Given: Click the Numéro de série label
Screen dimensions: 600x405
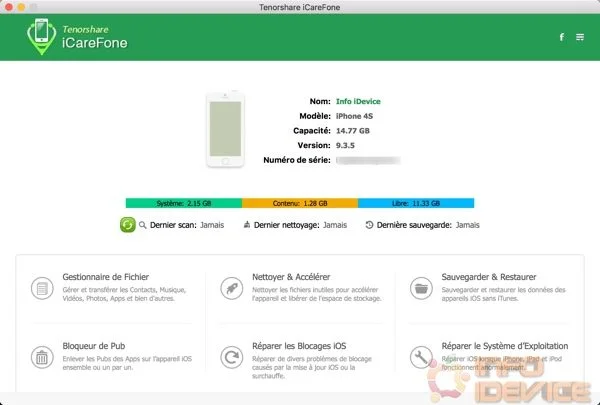Looking at the screenshot, I should 297,160.
